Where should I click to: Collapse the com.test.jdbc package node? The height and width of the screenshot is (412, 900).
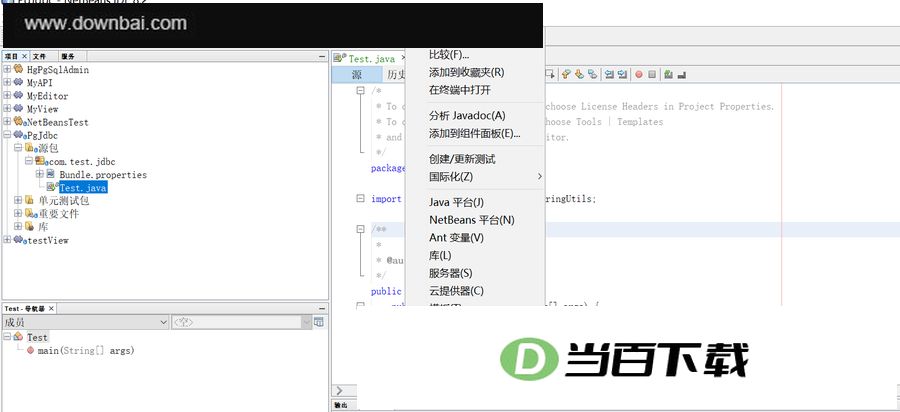click(29, 161)
